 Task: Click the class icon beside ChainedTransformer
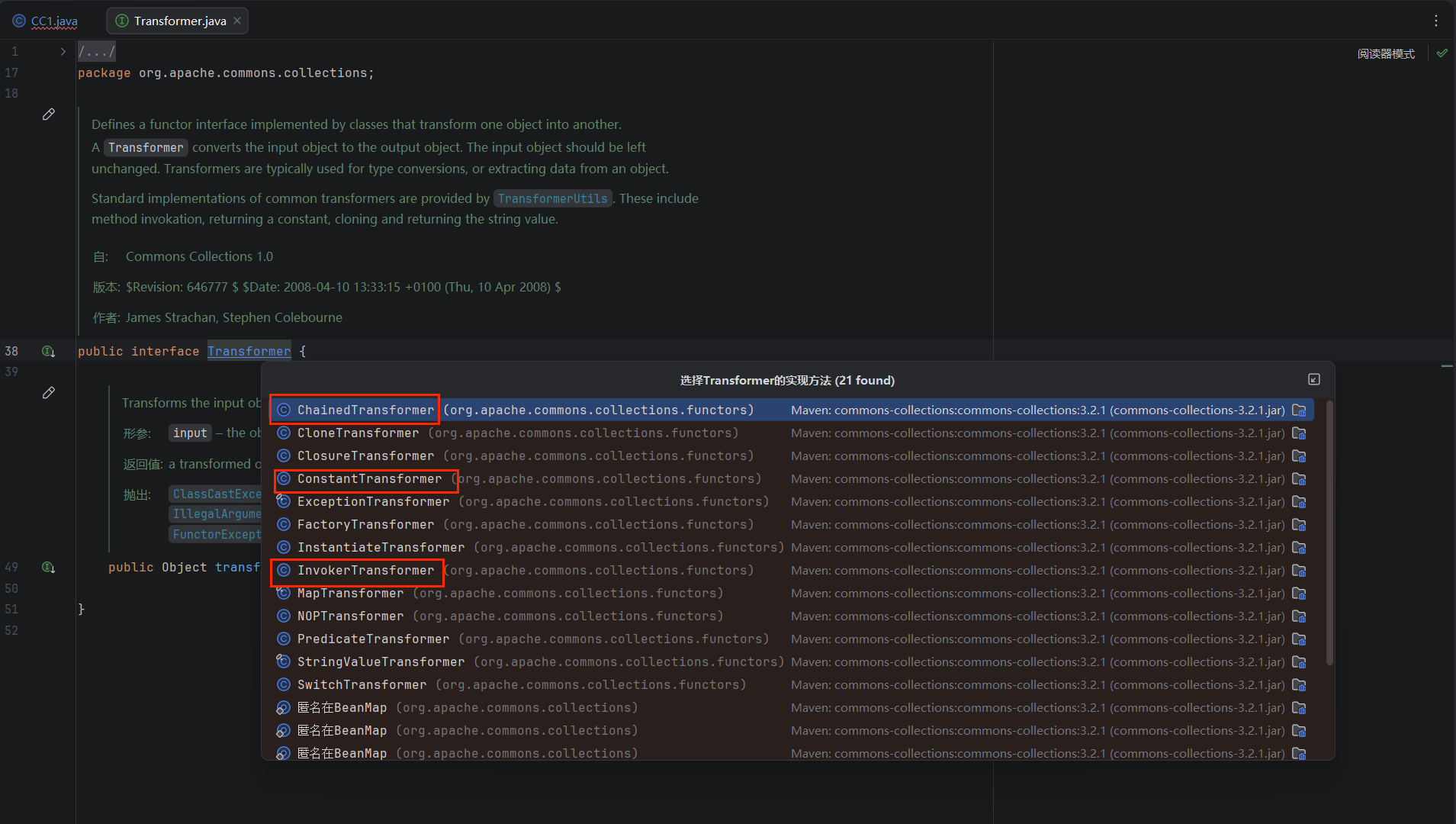click(284, 410)
